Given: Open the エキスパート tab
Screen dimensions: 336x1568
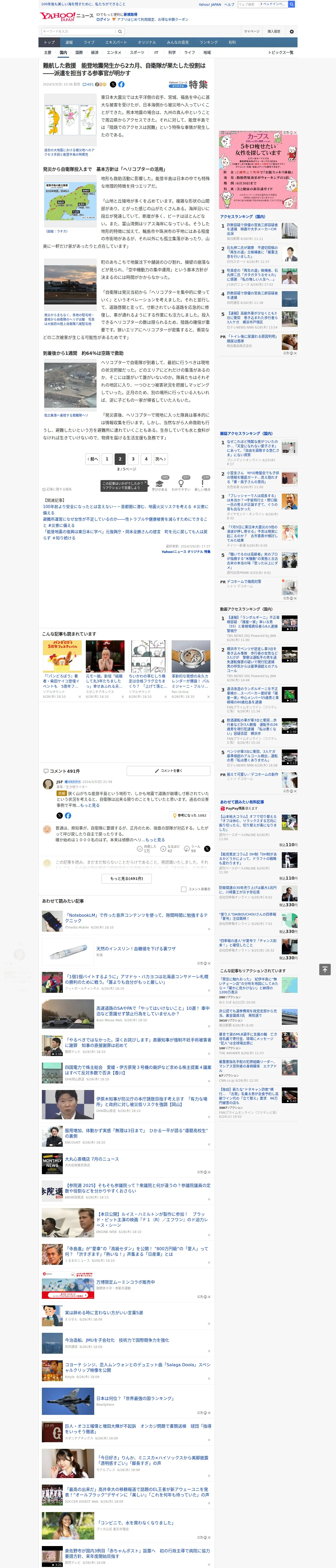Looking at the screenshot, I should click(116, 43).
